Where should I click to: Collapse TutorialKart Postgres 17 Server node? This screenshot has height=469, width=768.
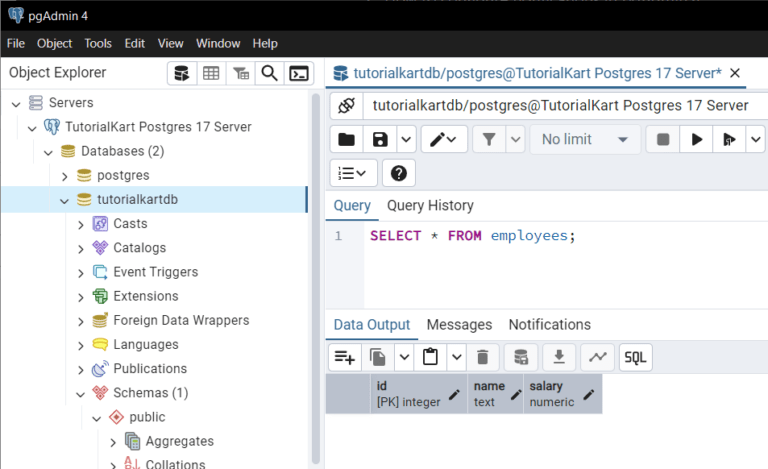tap(32, 128)
